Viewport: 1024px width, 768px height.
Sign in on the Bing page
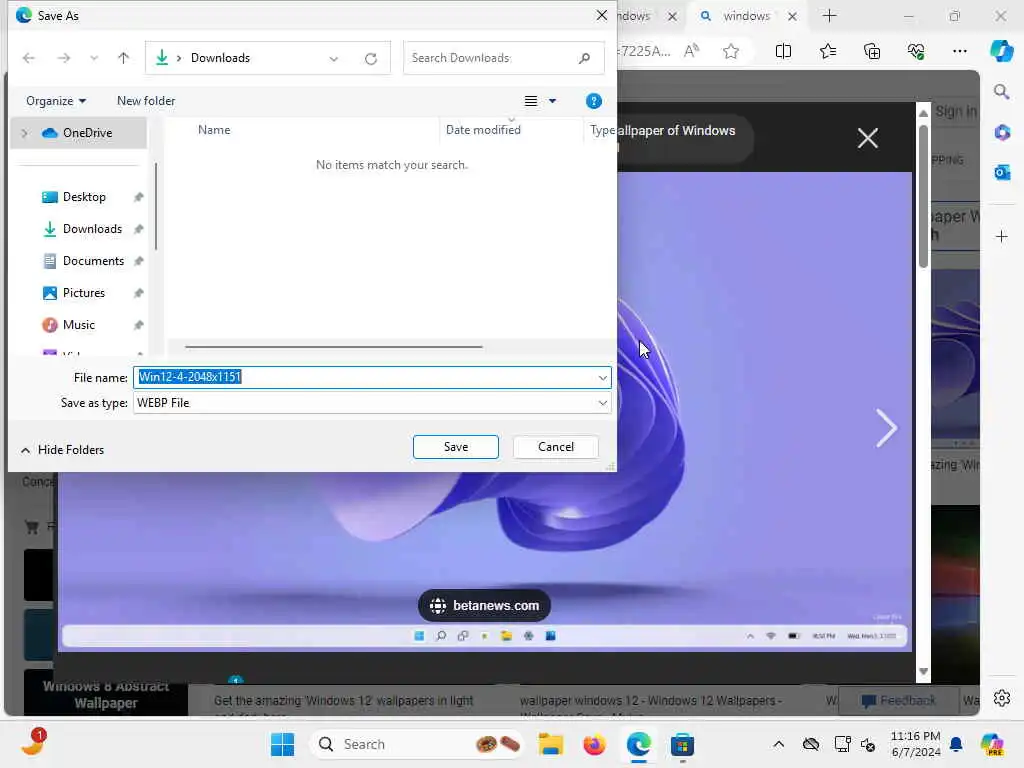(956, 112)
